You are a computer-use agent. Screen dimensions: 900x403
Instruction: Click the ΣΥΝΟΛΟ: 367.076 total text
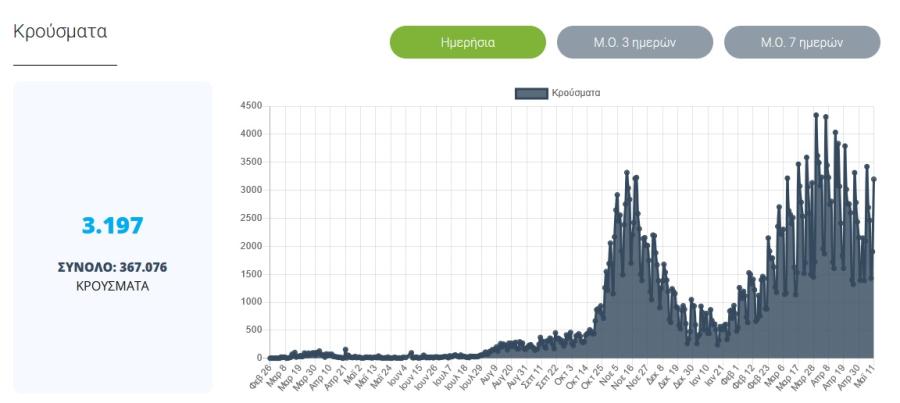[112, 268]
